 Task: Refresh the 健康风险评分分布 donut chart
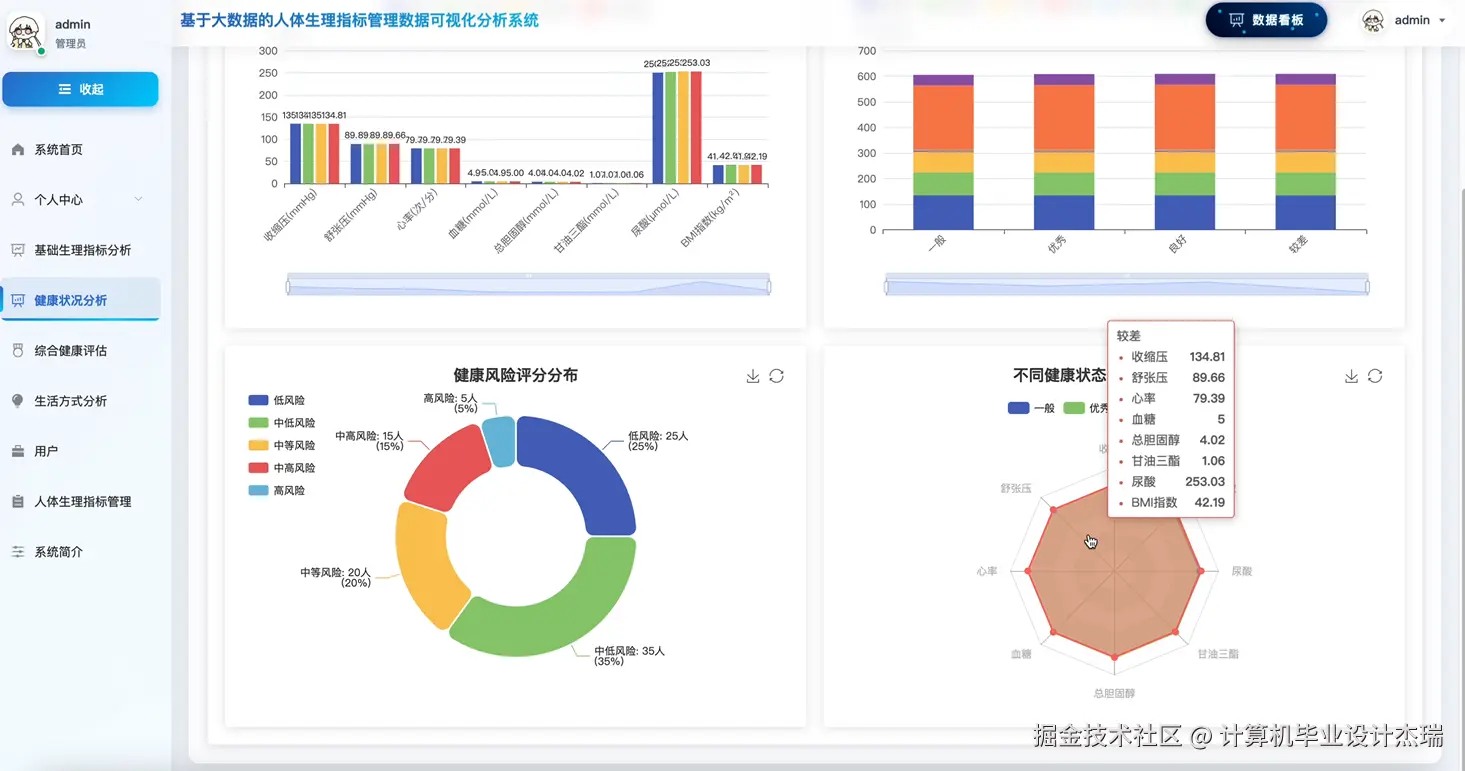[x=776, y=376]
